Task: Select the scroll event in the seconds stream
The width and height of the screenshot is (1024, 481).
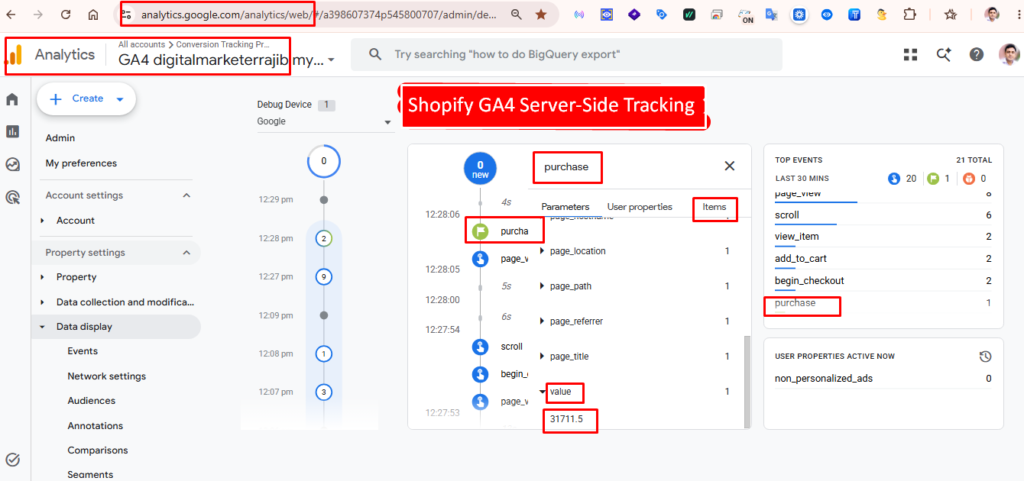Action: click(x=481, y=347)
